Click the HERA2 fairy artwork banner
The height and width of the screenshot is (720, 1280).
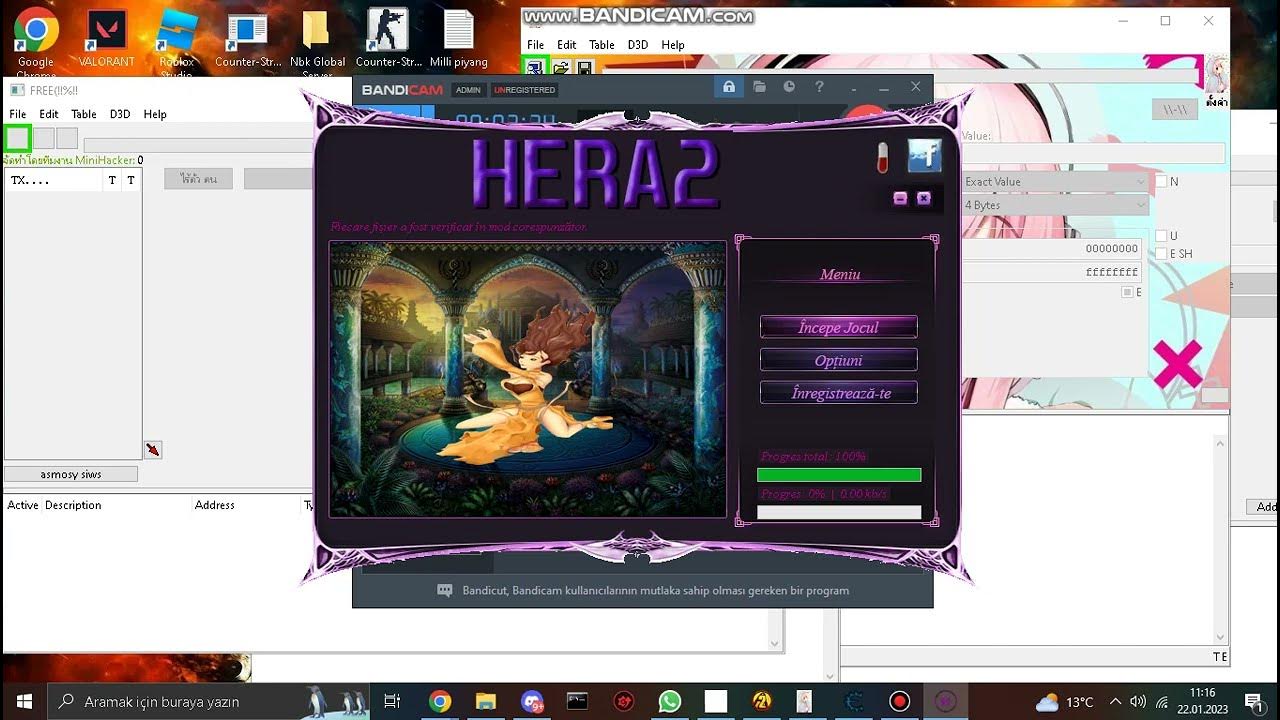click(528, 379)
